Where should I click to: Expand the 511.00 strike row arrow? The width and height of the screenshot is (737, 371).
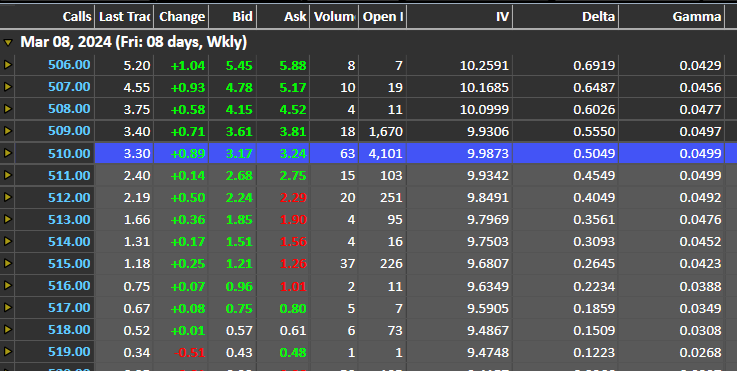coord(8,175)
